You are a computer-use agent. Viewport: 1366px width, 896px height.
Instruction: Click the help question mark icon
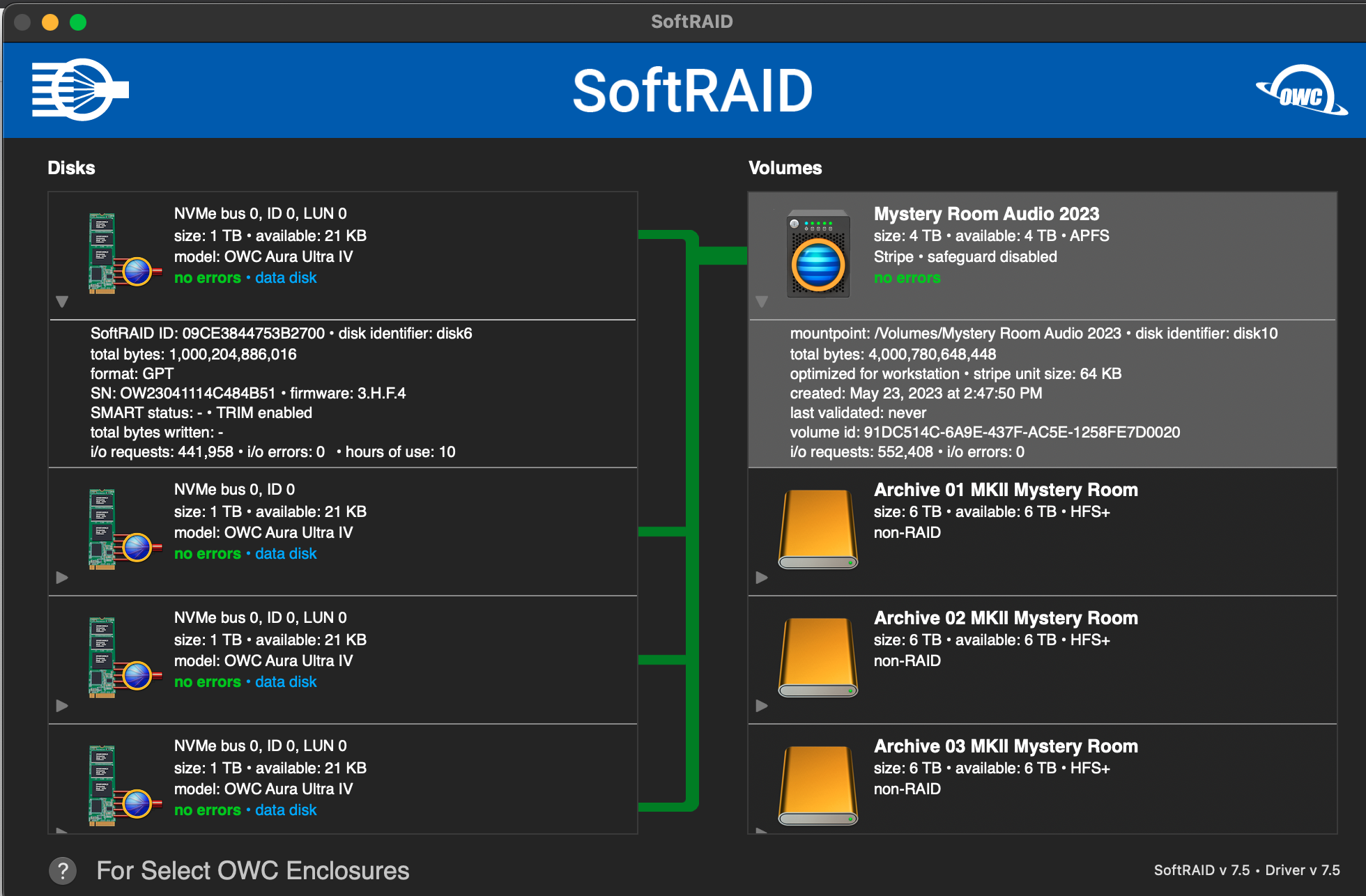[x=63, y=870]
